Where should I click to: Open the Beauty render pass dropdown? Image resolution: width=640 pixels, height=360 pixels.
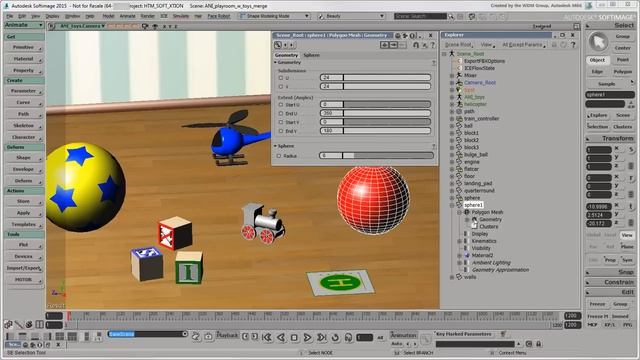pyautogui.click(x=351, y=16)
